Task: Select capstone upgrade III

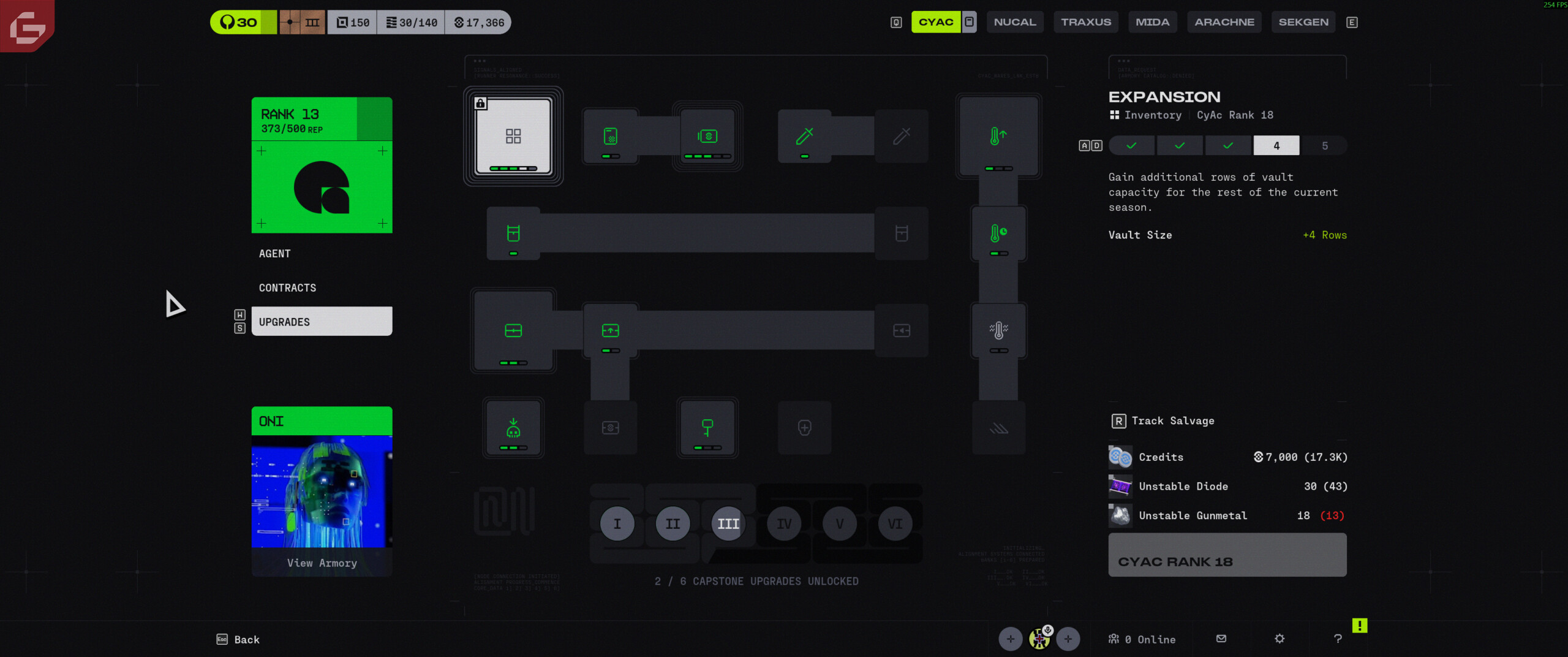Action: tap(728, 524)
